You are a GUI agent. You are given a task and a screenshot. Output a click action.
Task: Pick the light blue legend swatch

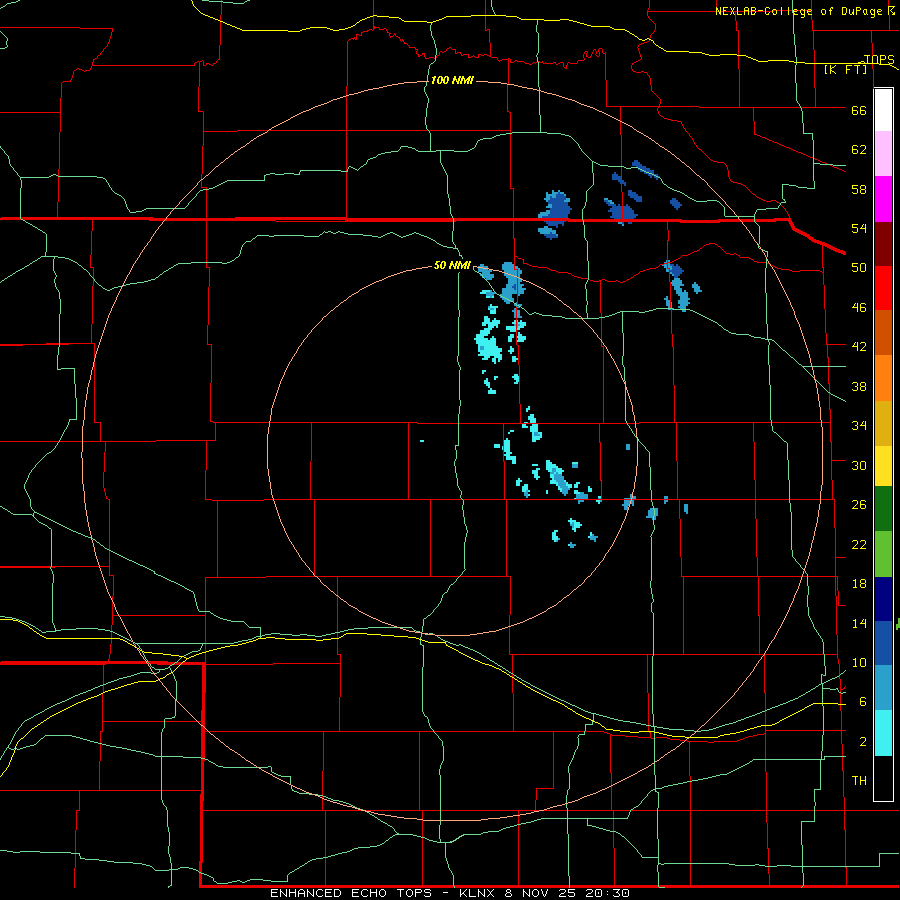(883, 688)
